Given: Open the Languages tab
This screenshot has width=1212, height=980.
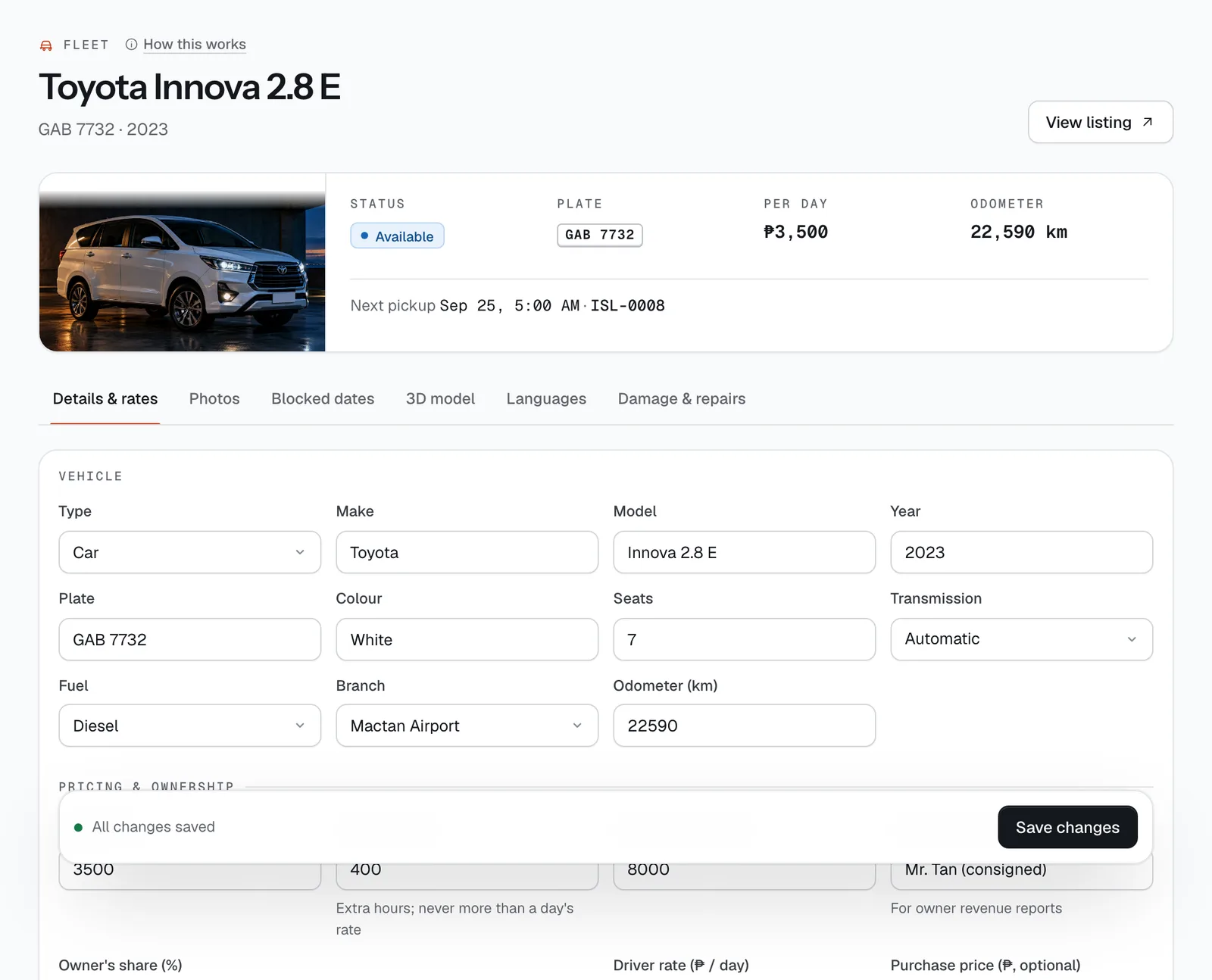Looking at the screenshot, I should [546, 398].
